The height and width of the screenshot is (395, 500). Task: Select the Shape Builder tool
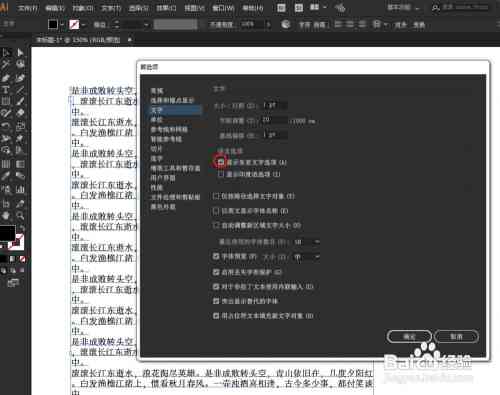[x=6, y=150]
